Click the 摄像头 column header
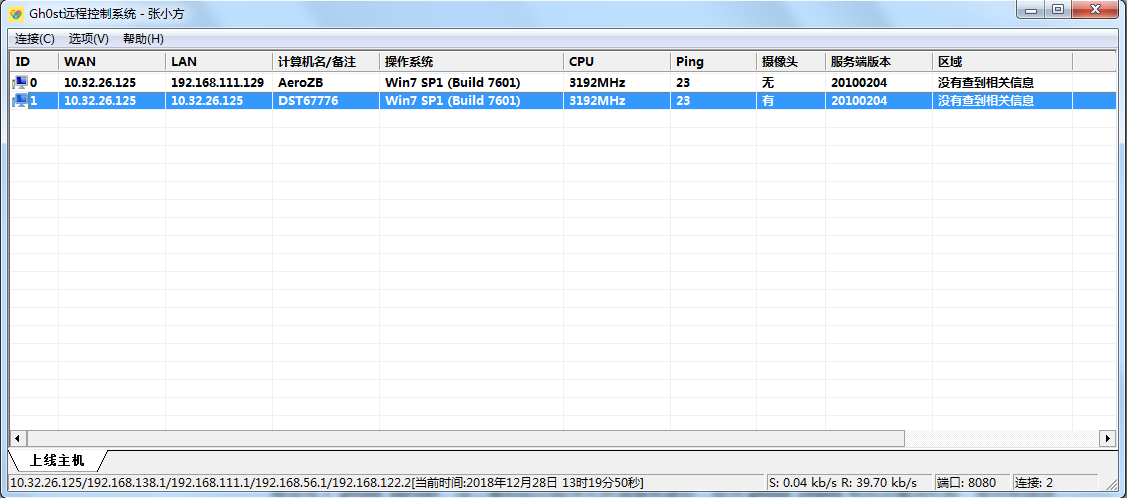This screenshot has width=1127, height=498. tap(791, 62)
